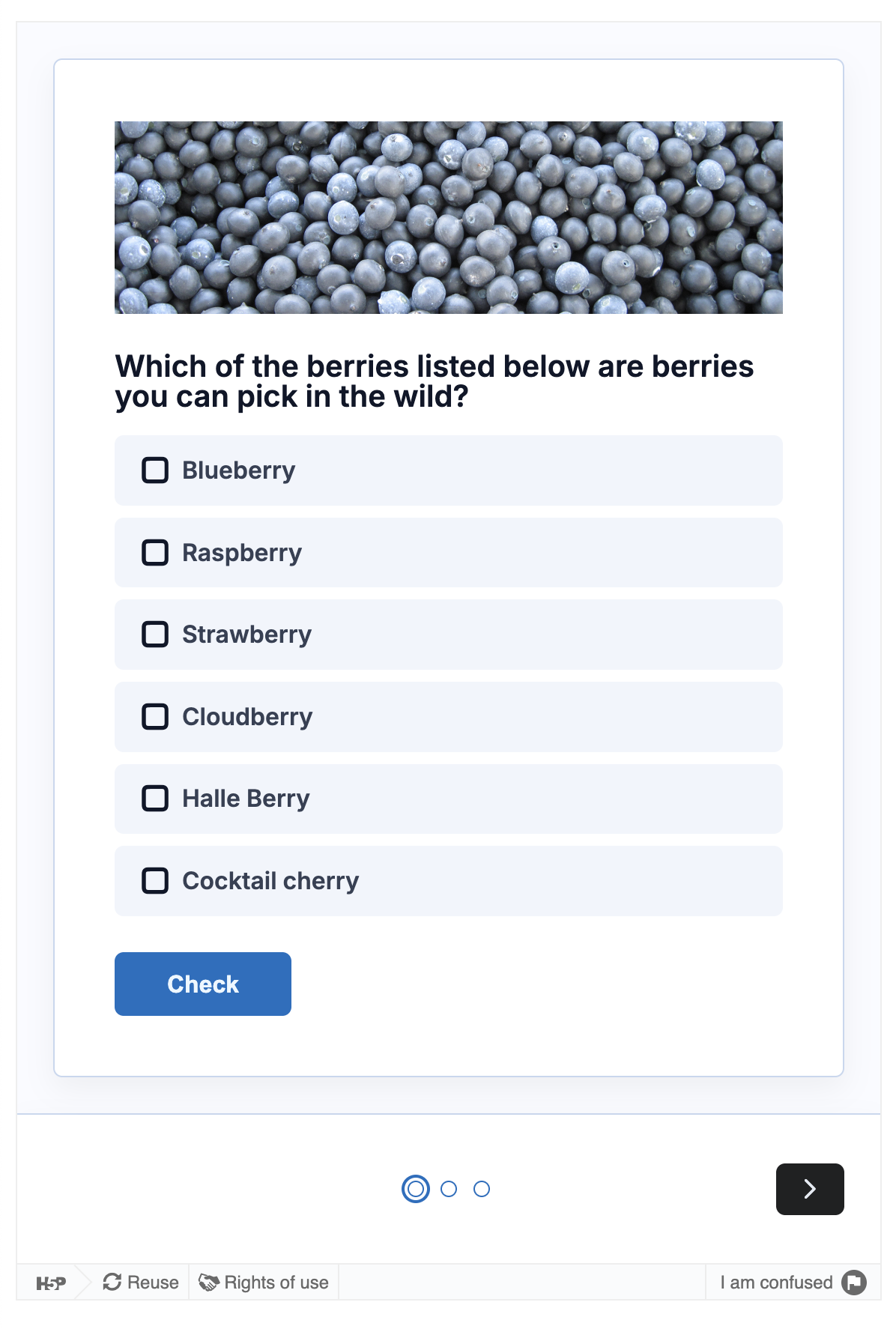Enable the Cloudberry checkbox

tap(155, 717)
